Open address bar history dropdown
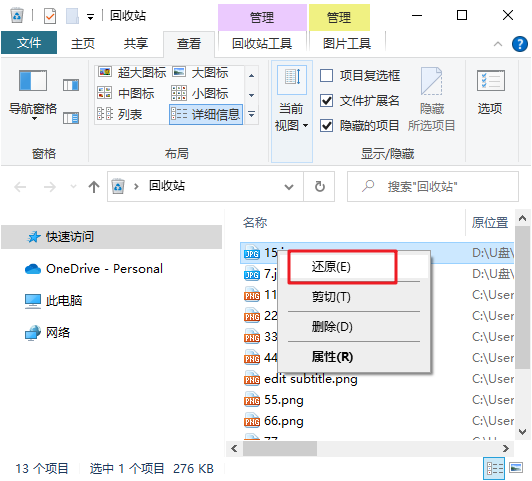The width and height of the screenshot is (532, 481). pyautogui.click(x=289, y=187)
